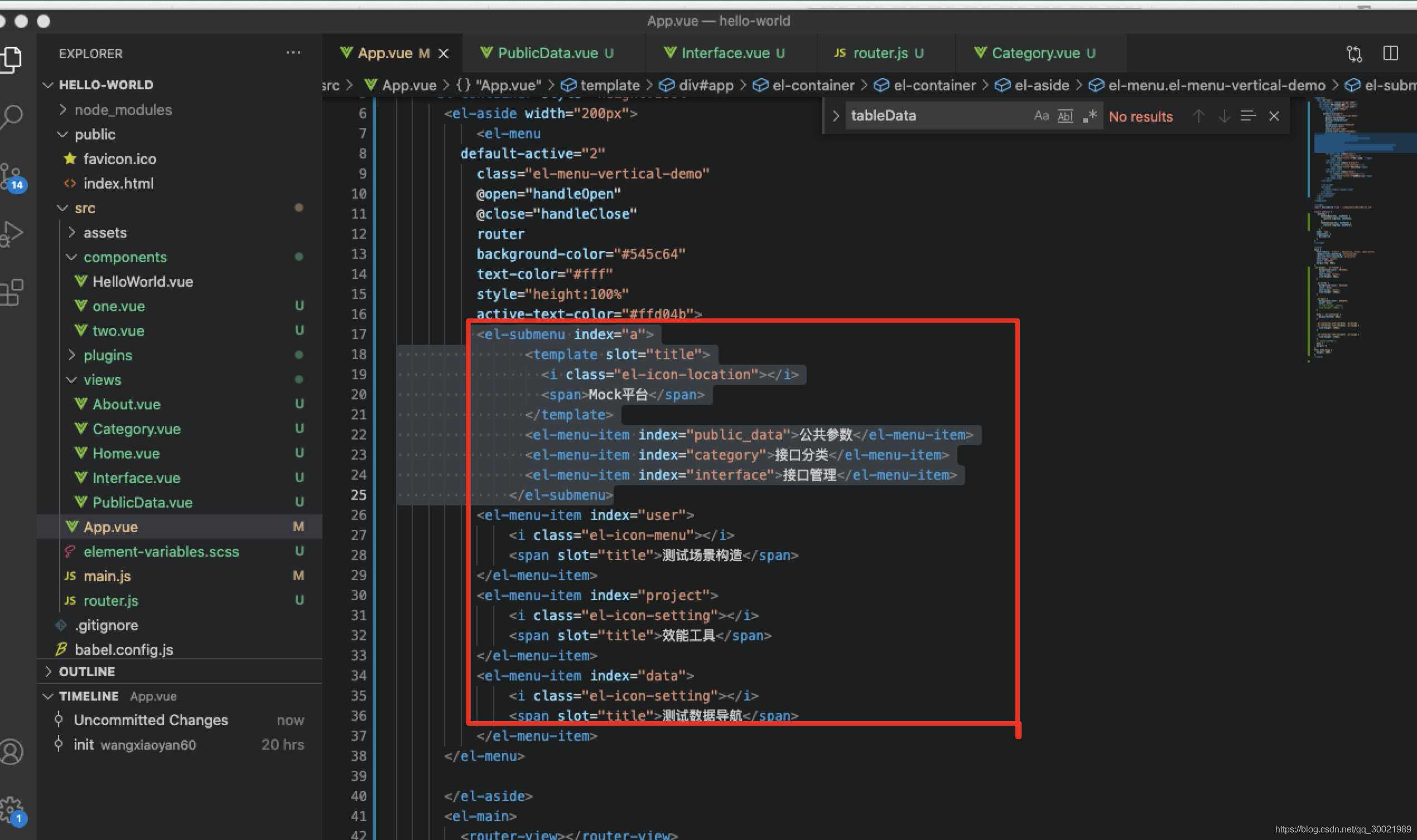Switch to the Category.vue tab
Screen dimensions: 1417x840
click(1035, 53)
